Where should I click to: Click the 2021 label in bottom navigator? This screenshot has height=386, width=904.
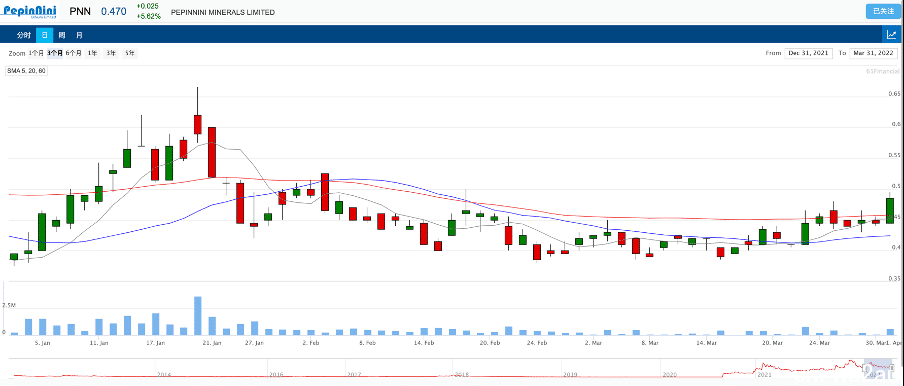764,374
